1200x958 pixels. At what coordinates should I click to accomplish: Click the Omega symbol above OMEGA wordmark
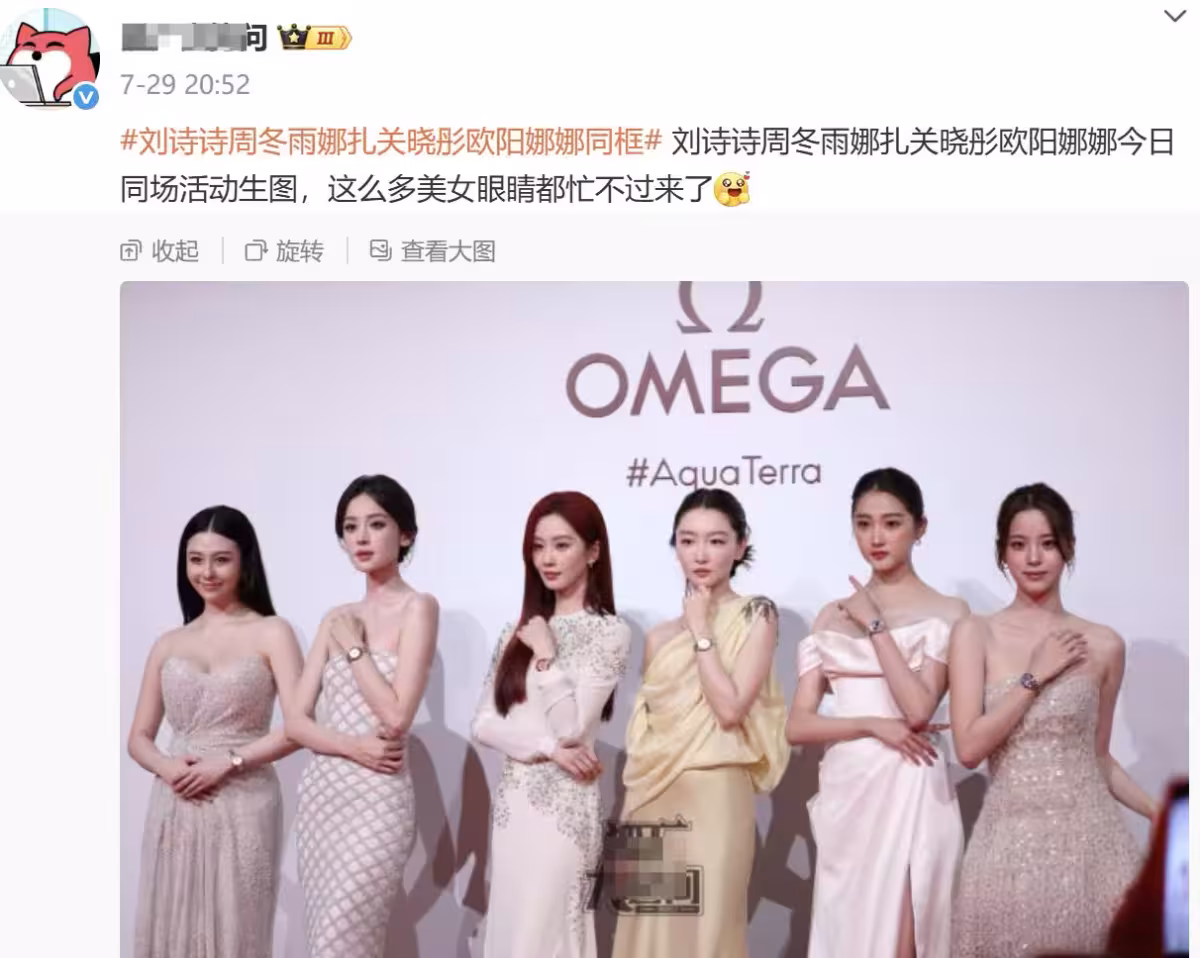pyautogui.click(x=720, y=307)
